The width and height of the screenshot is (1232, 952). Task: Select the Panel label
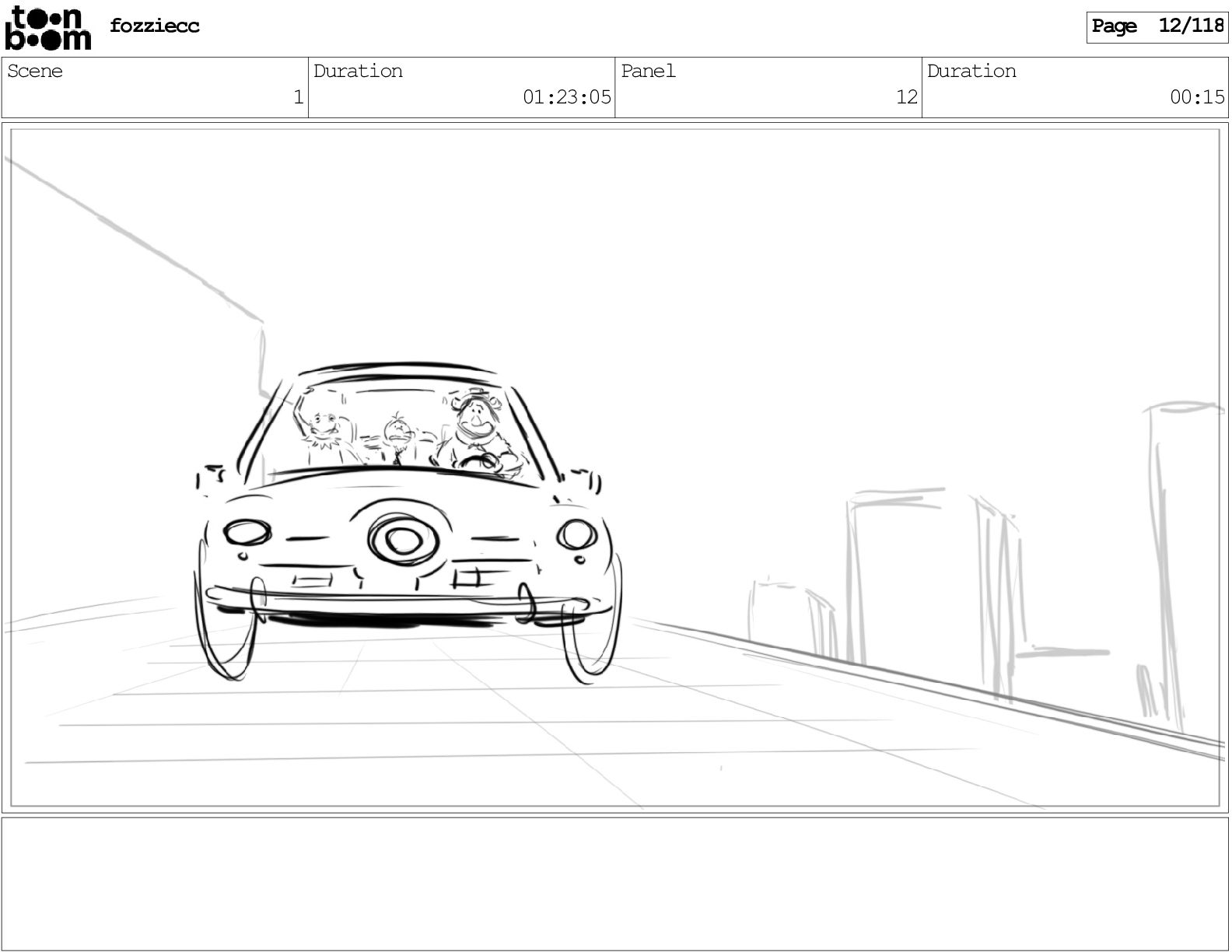click(x=648, y=71)
